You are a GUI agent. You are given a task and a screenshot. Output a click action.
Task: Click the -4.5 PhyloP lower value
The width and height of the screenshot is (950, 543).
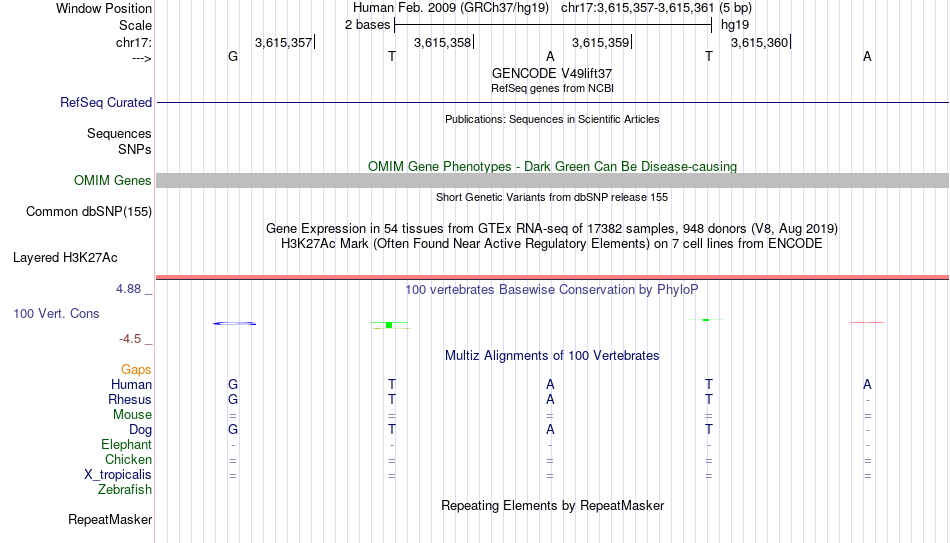coord(130,339)
